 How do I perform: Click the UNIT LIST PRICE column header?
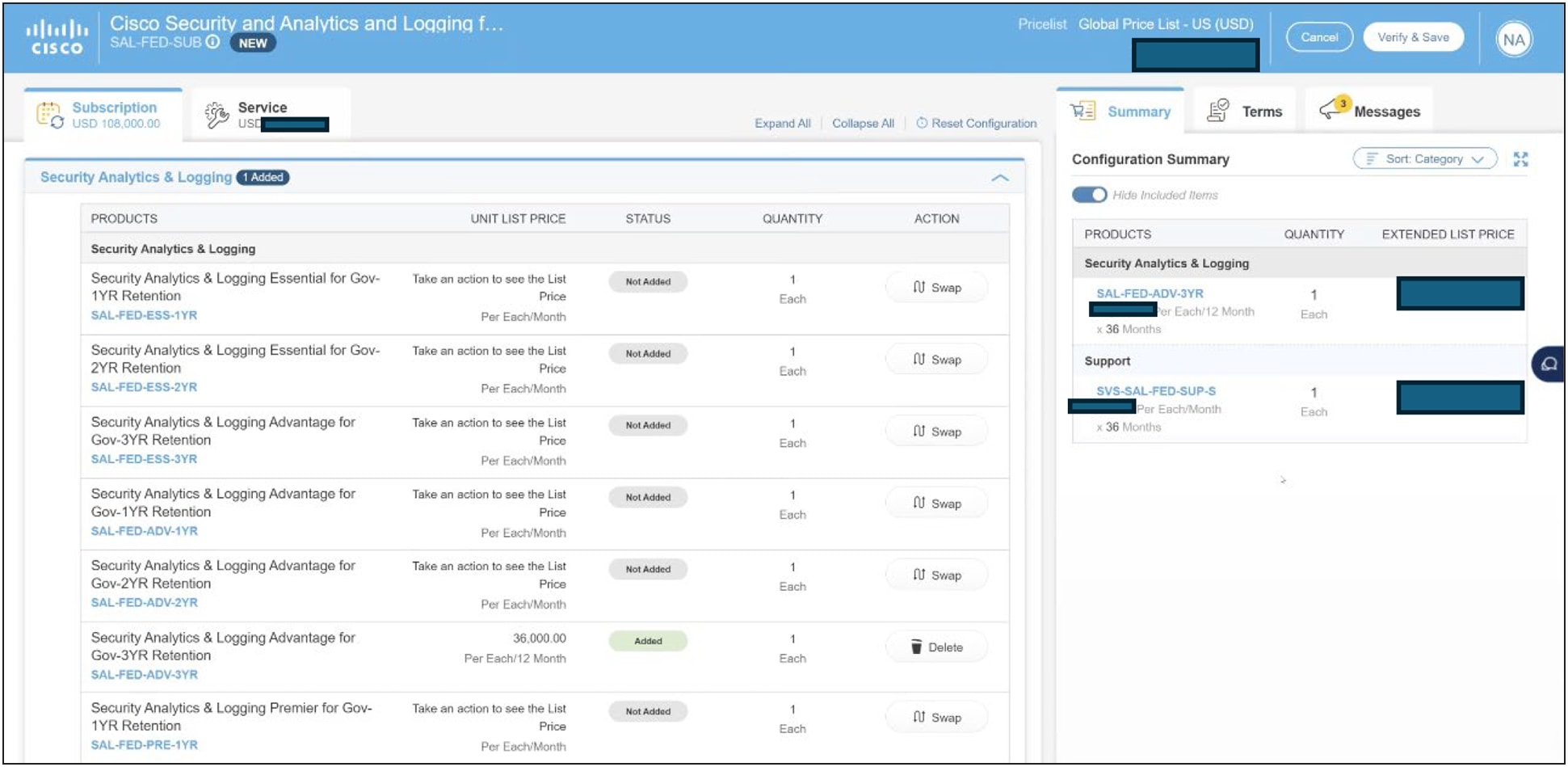(518, 219)
